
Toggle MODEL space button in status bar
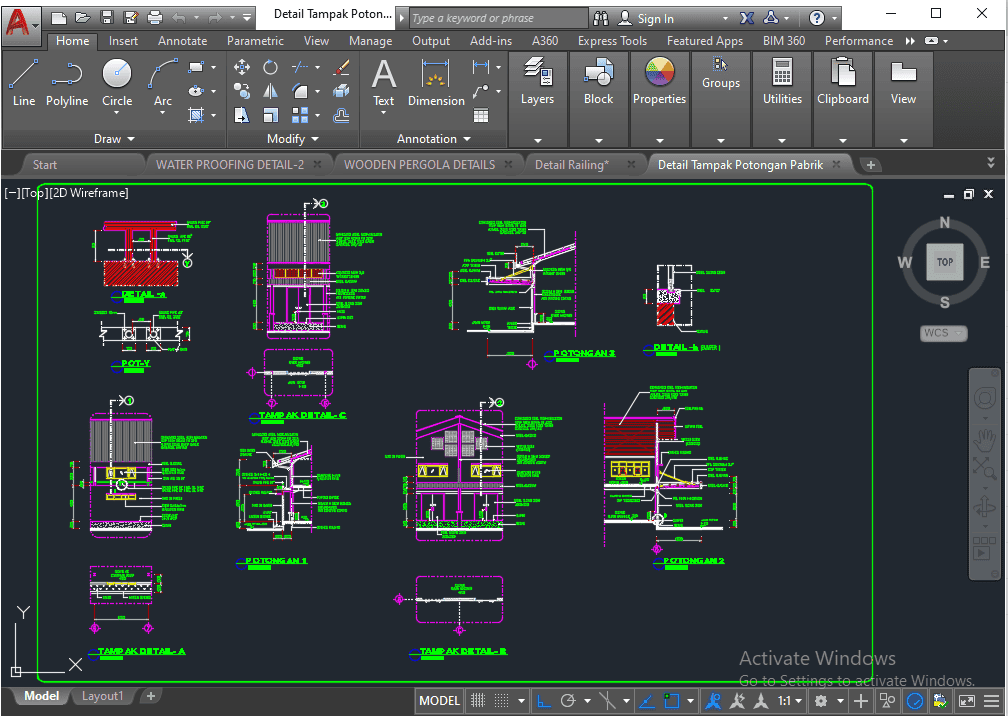tap(439, 701)
